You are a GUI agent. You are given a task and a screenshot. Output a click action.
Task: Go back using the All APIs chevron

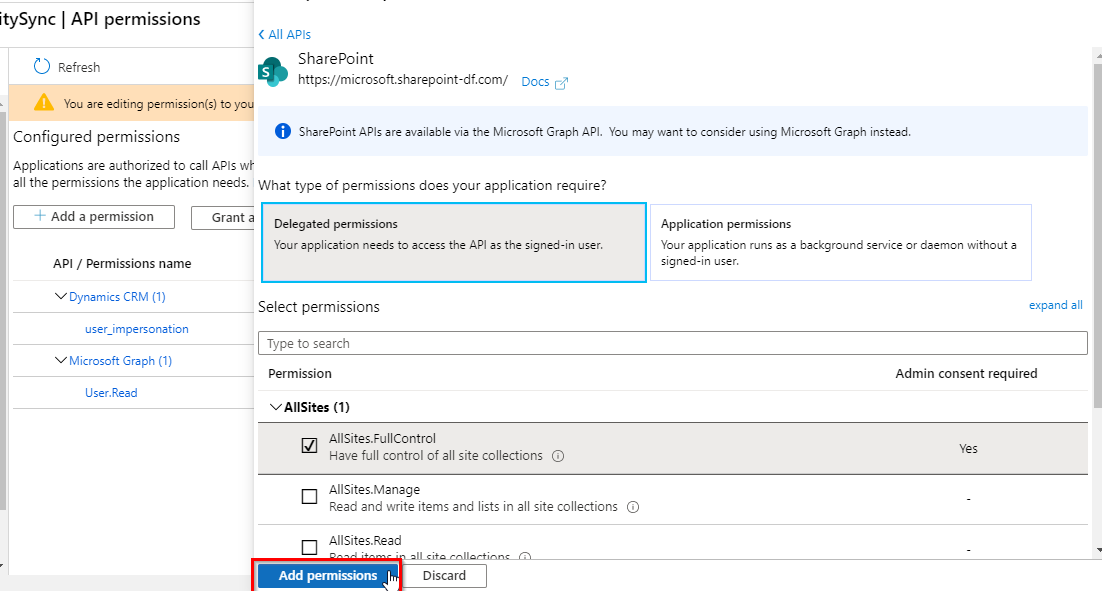[261, 34]
